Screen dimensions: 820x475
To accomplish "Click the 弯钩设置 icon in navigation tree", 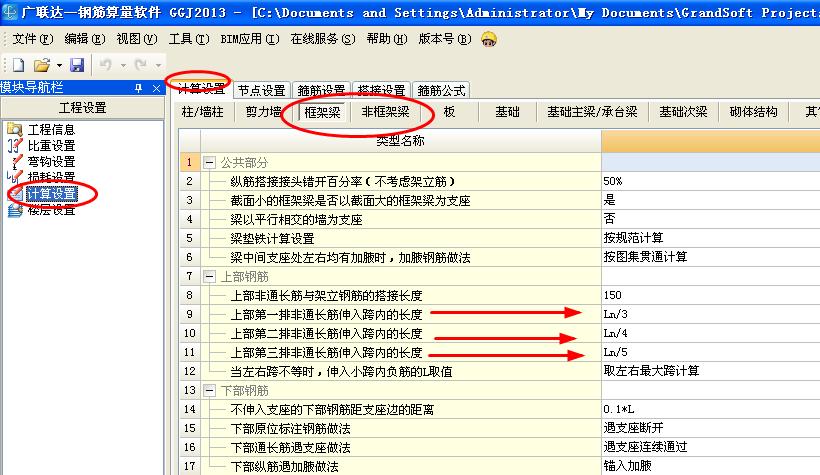I will [15, 162].
